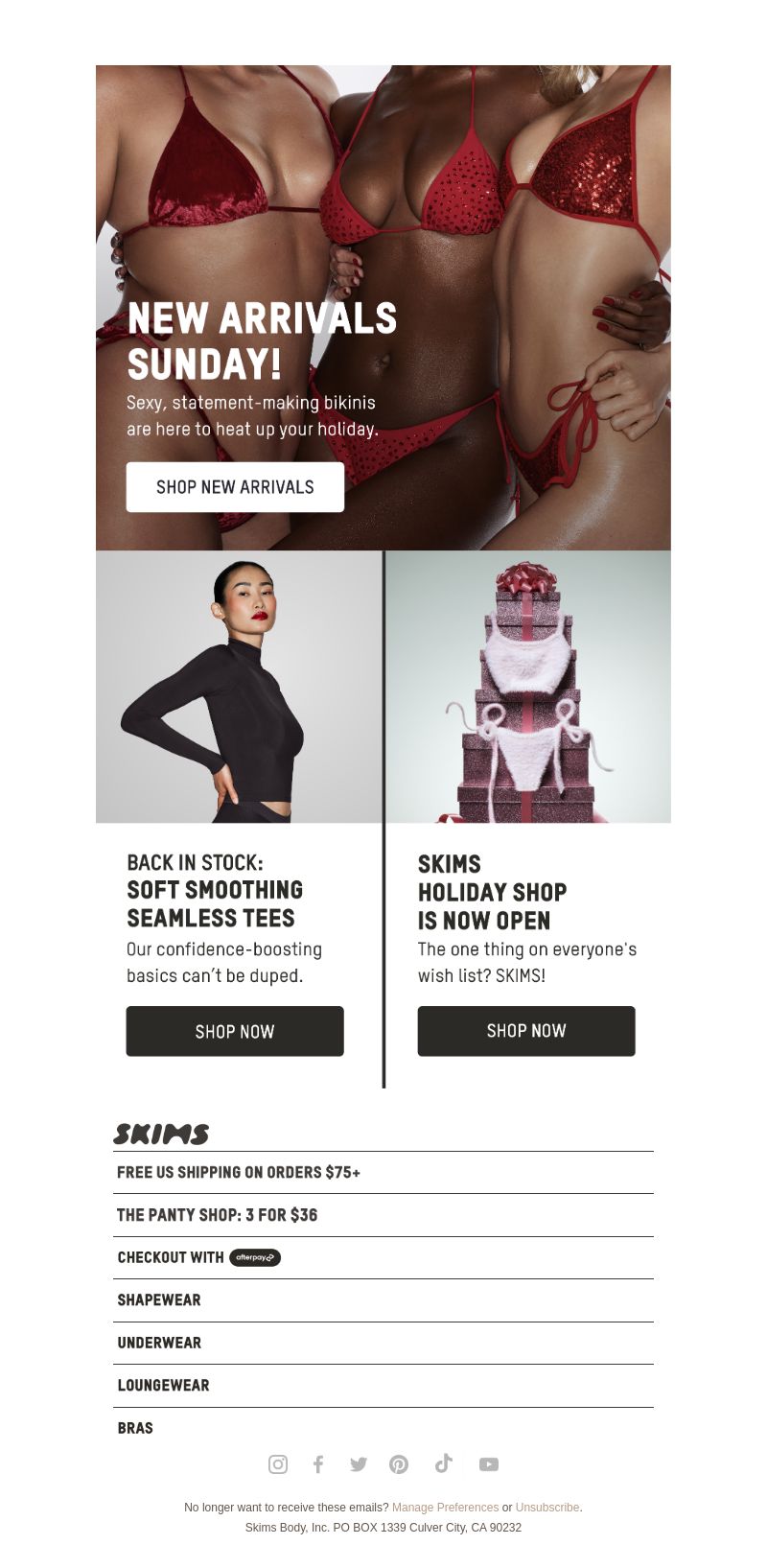Image resolution: width=767 pixels, height=1568 pixels.
Task: Open the Facebook social icon
Action: (x=318, y=1463)
